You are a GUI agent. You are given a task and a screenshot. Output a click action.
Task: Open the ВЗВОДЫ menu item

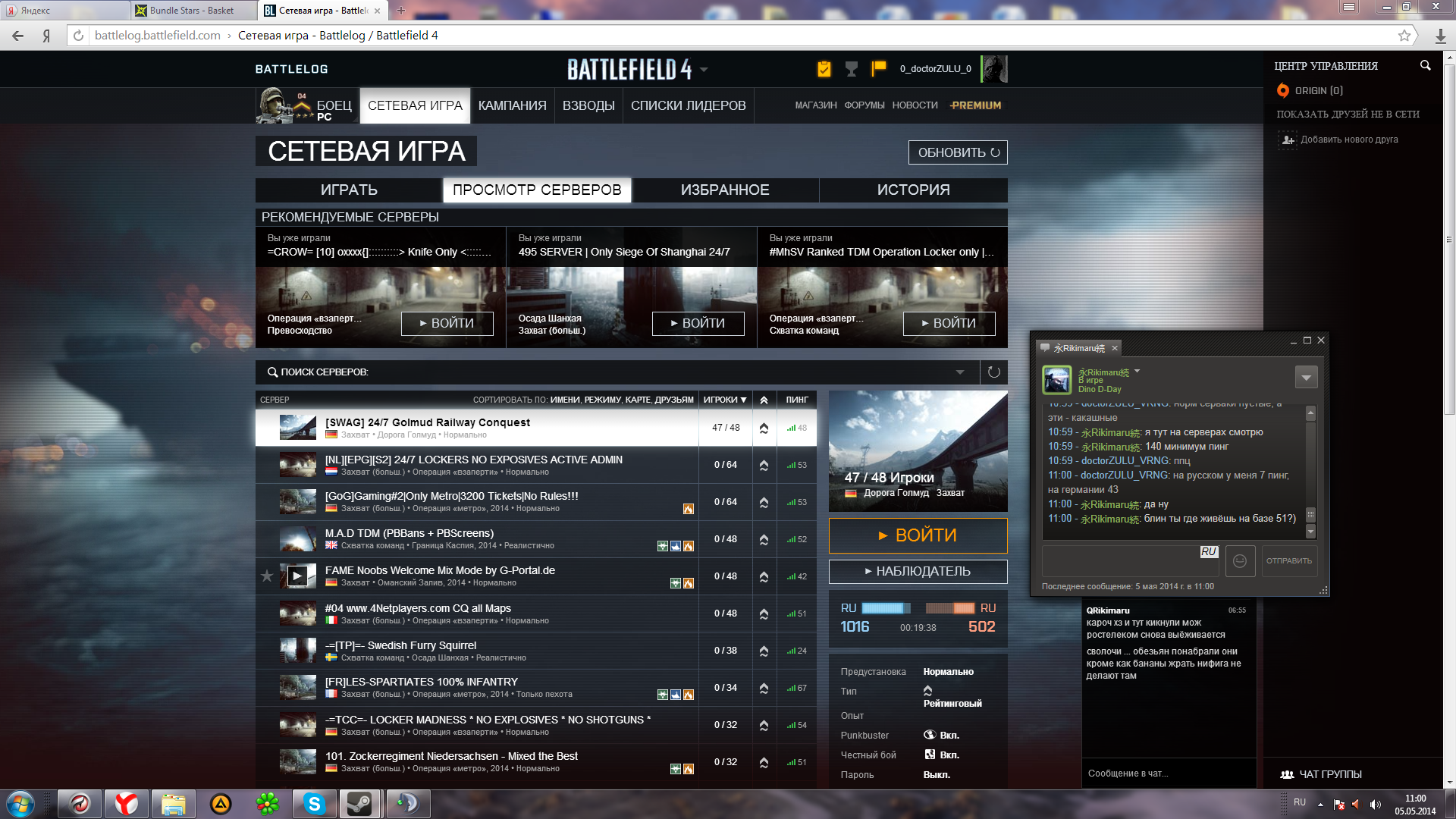pyautogui.click(x=588, y=105)
